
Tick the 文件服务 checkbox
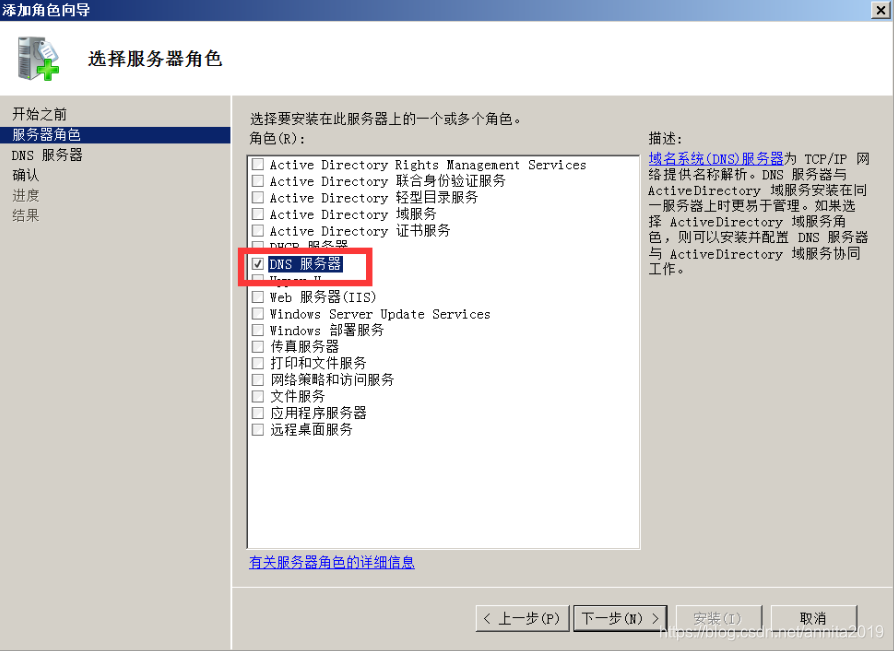[x=258, y=396]
